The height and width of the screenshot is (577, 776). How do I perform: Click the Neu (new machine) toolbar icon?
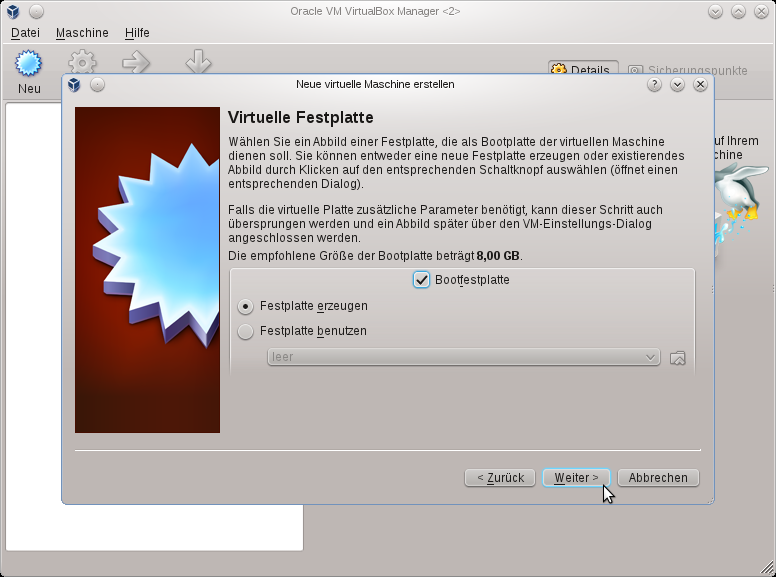[29, 63]
